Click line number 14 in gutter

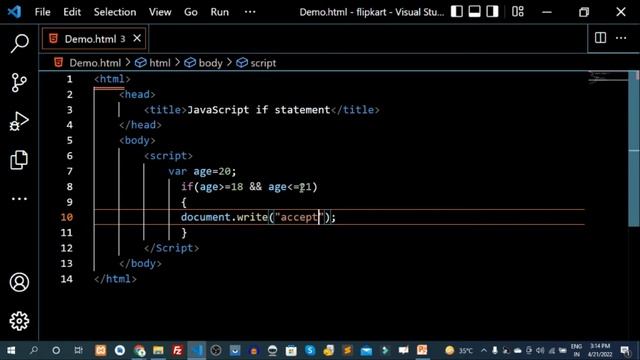click(x=67, y=279)
